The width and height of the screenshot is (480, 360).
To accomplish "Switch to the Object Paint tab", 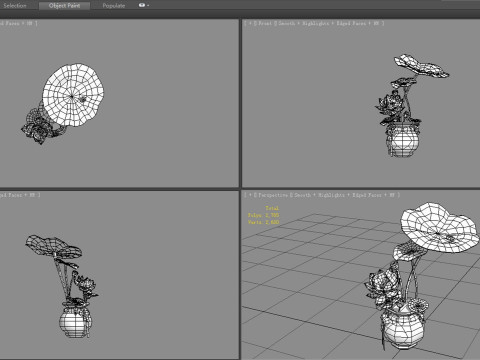I will [x=64, y=6].
